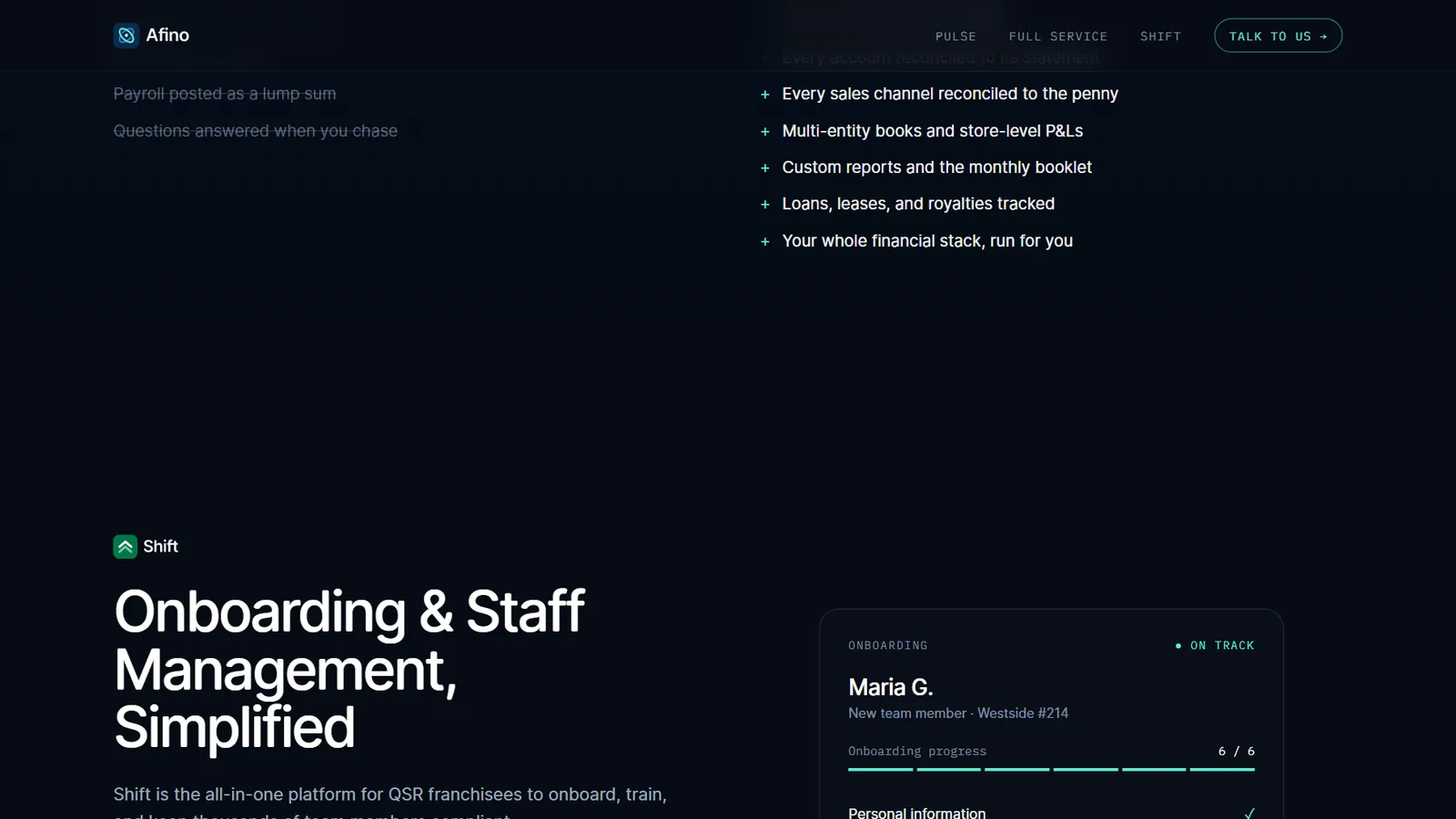Click the Maria G. name on card
1456x819 pixels.
click(891, 687)
